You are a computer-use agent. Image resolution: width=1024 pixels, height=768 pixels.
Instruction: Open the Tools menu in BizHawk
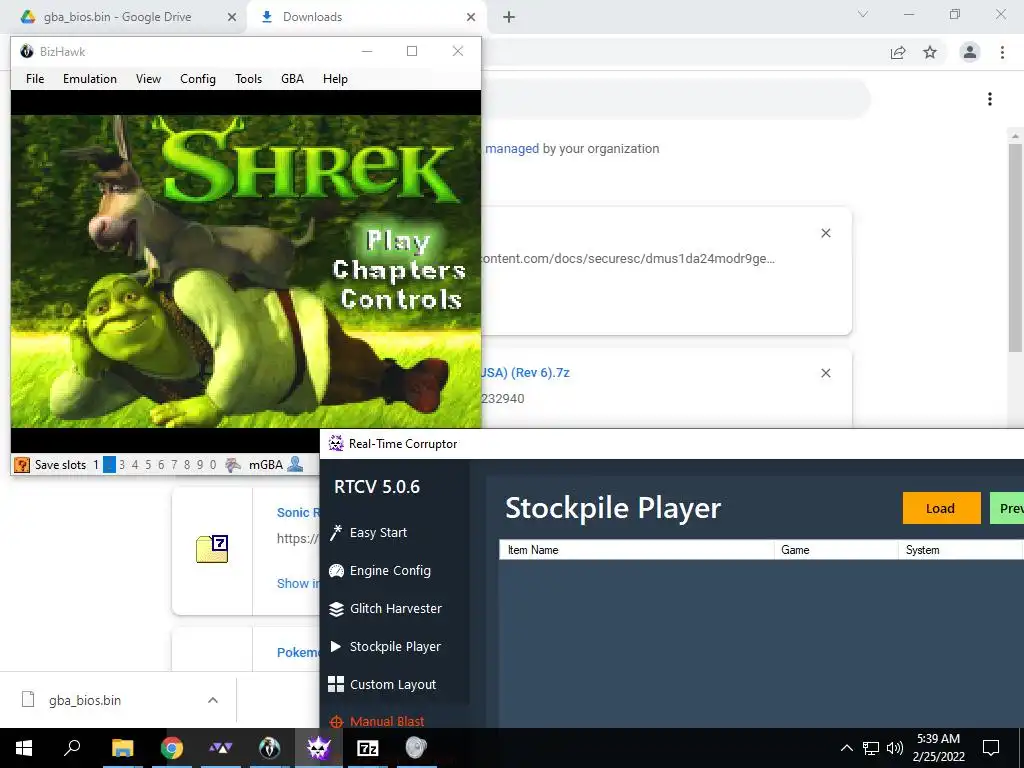pyautogui.click(x=249, y=79)
